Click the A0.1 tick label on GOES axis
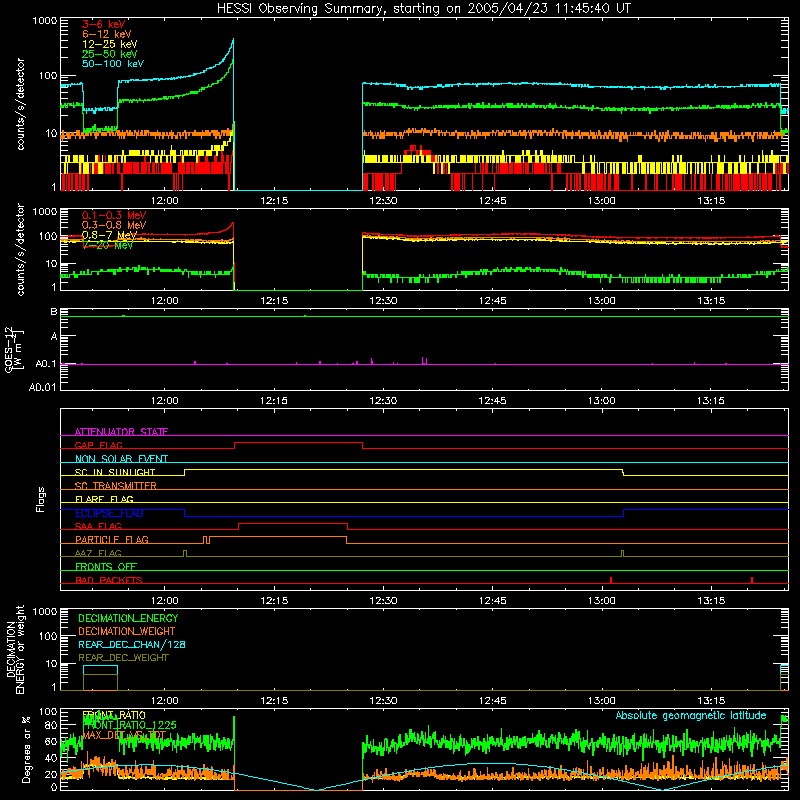The image size is (800, 800). click(45, 364)
